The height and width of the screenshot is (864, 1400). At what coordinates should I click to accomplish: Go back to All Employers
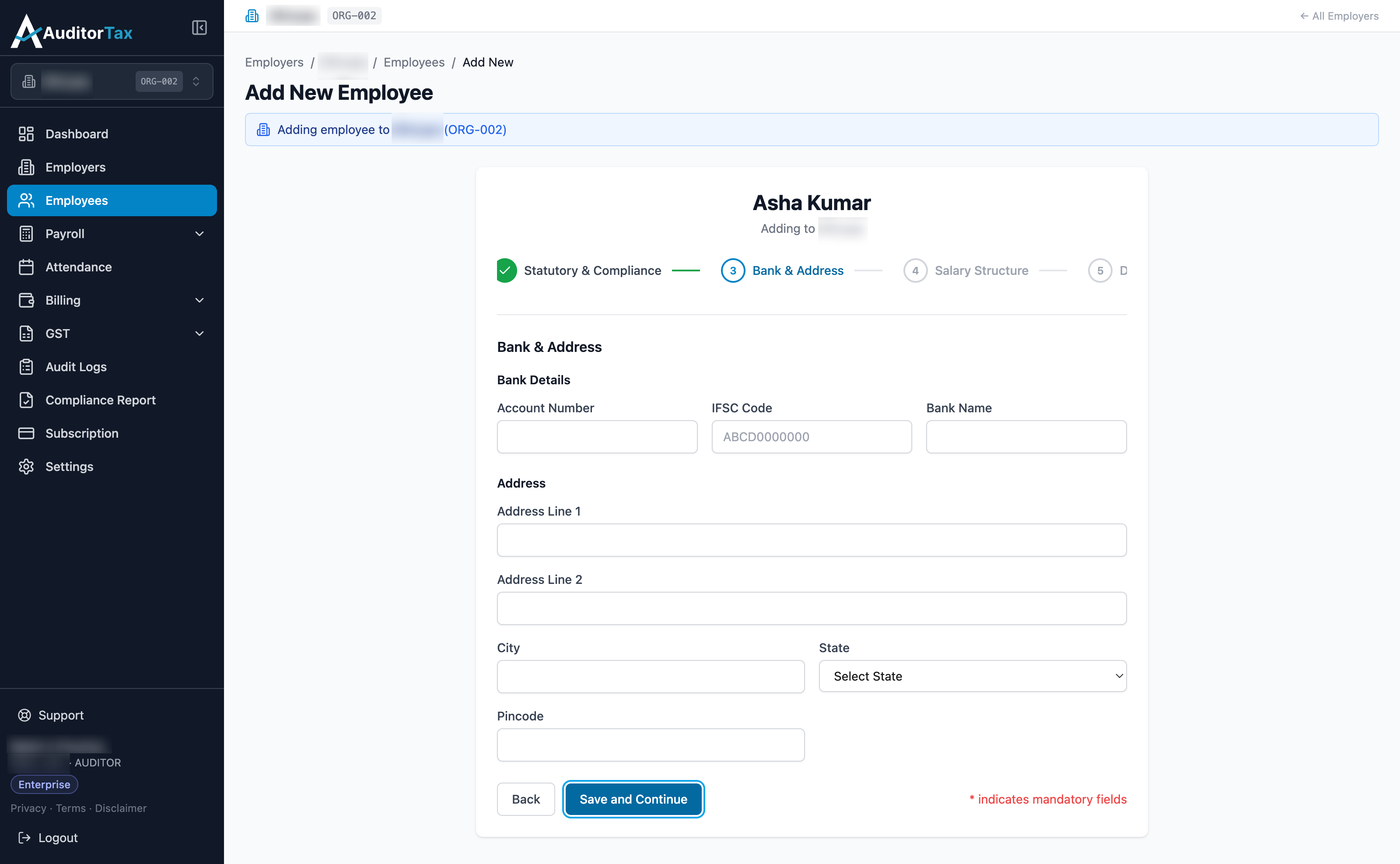point(1339,16)
